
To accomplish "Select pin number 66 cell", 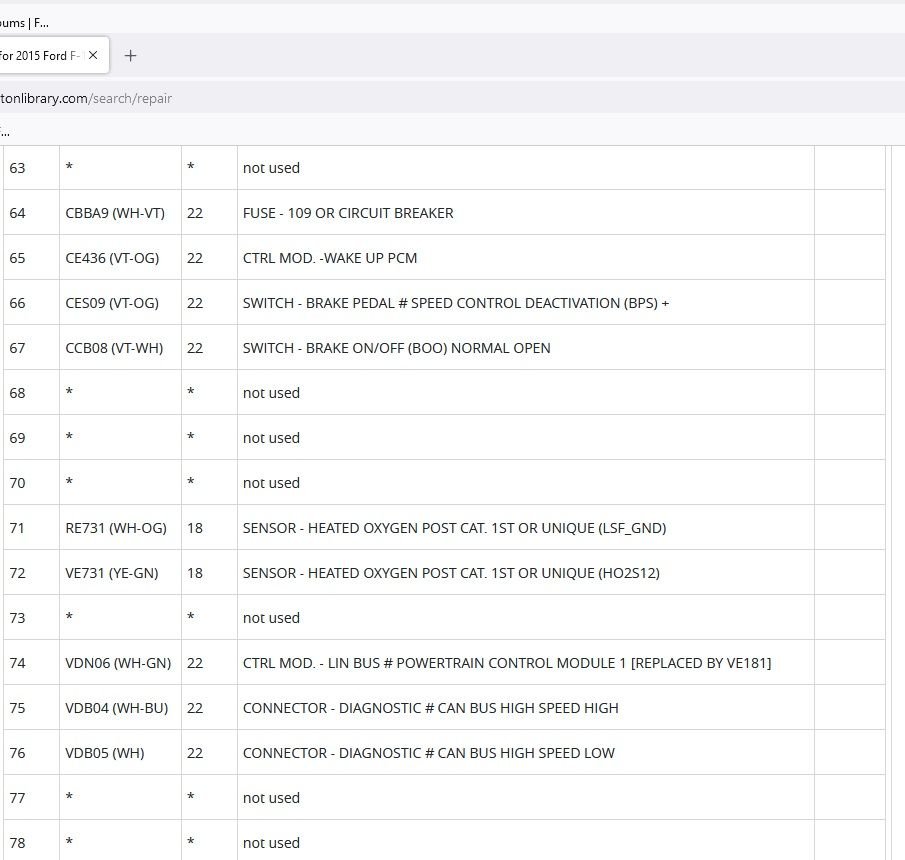I will pos(31,302).
